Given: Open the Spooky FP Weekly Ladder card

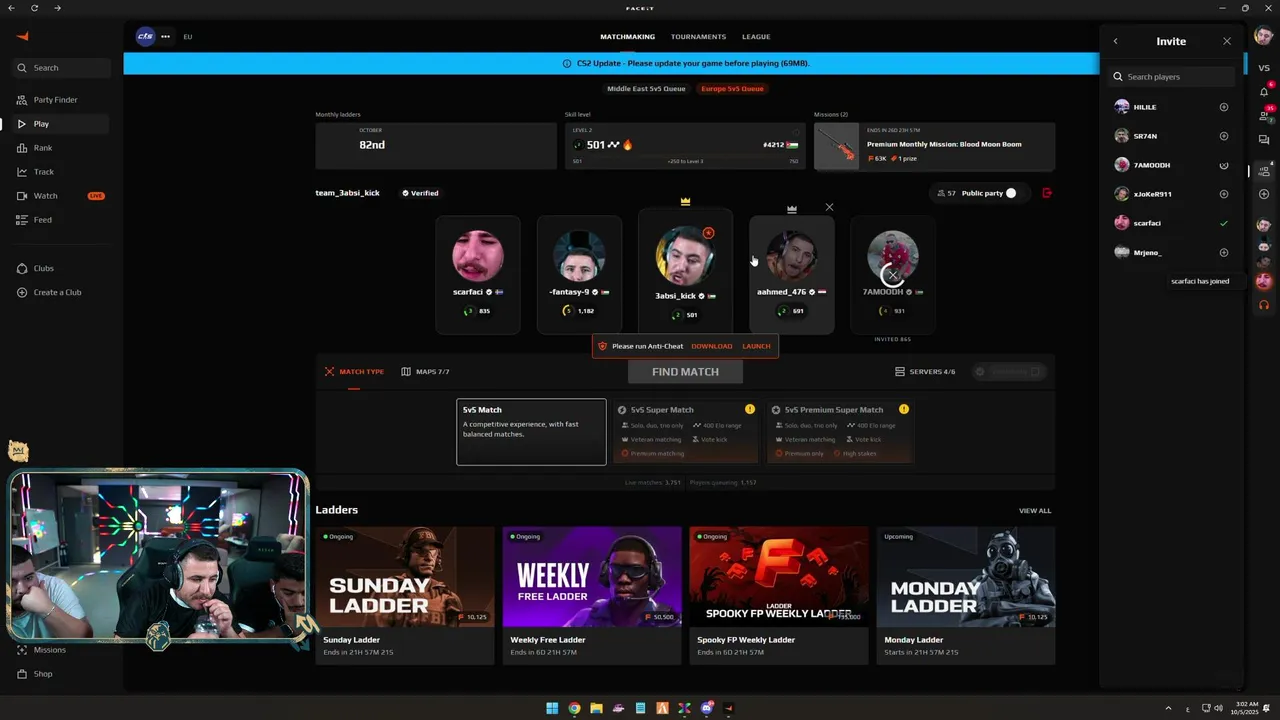Looking at the screenshot, I should pyautogui.click(x=779, y=595).
